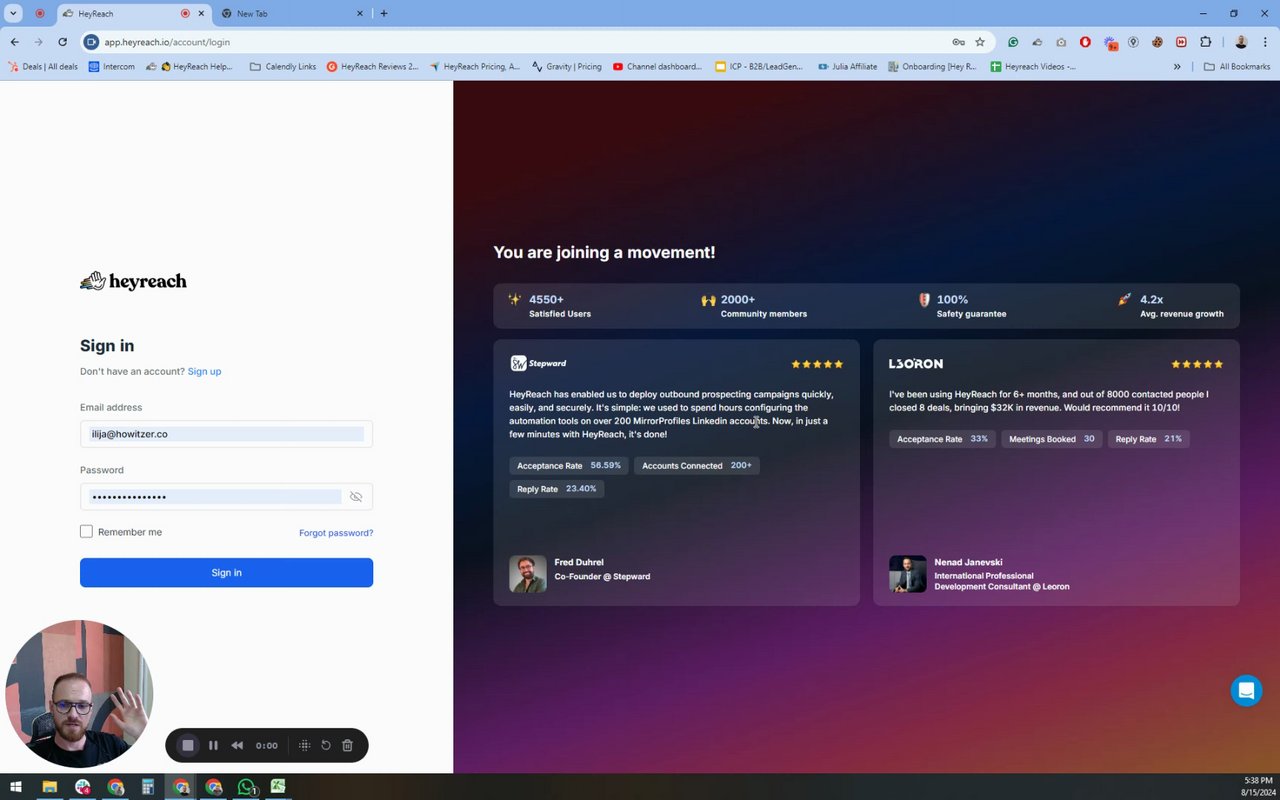
Task: Open the Forgot password link
Action: coord(336,533)
